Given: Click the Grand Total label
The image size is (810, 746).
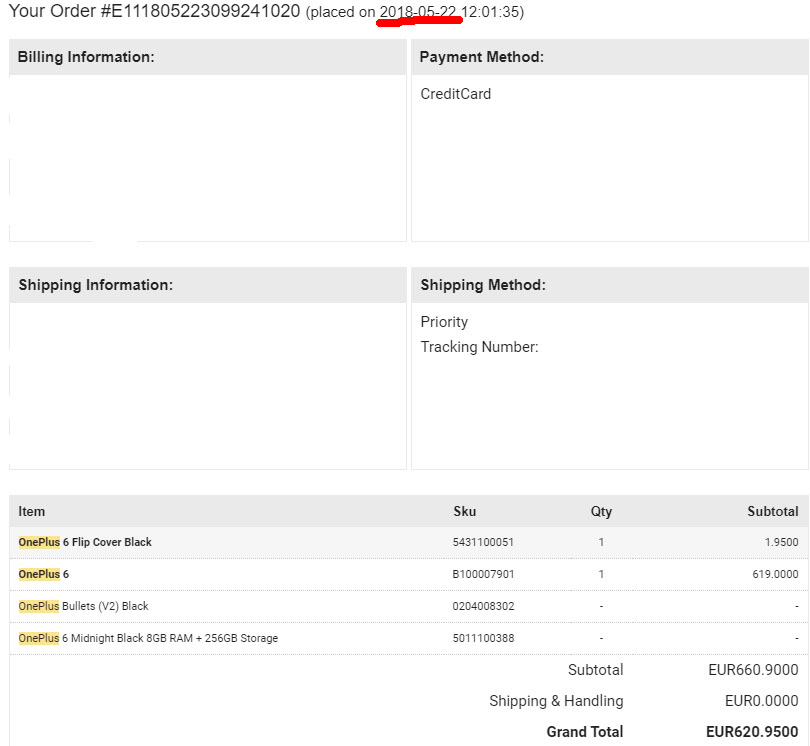Looking at the screenshot, I should coord(585,732).
